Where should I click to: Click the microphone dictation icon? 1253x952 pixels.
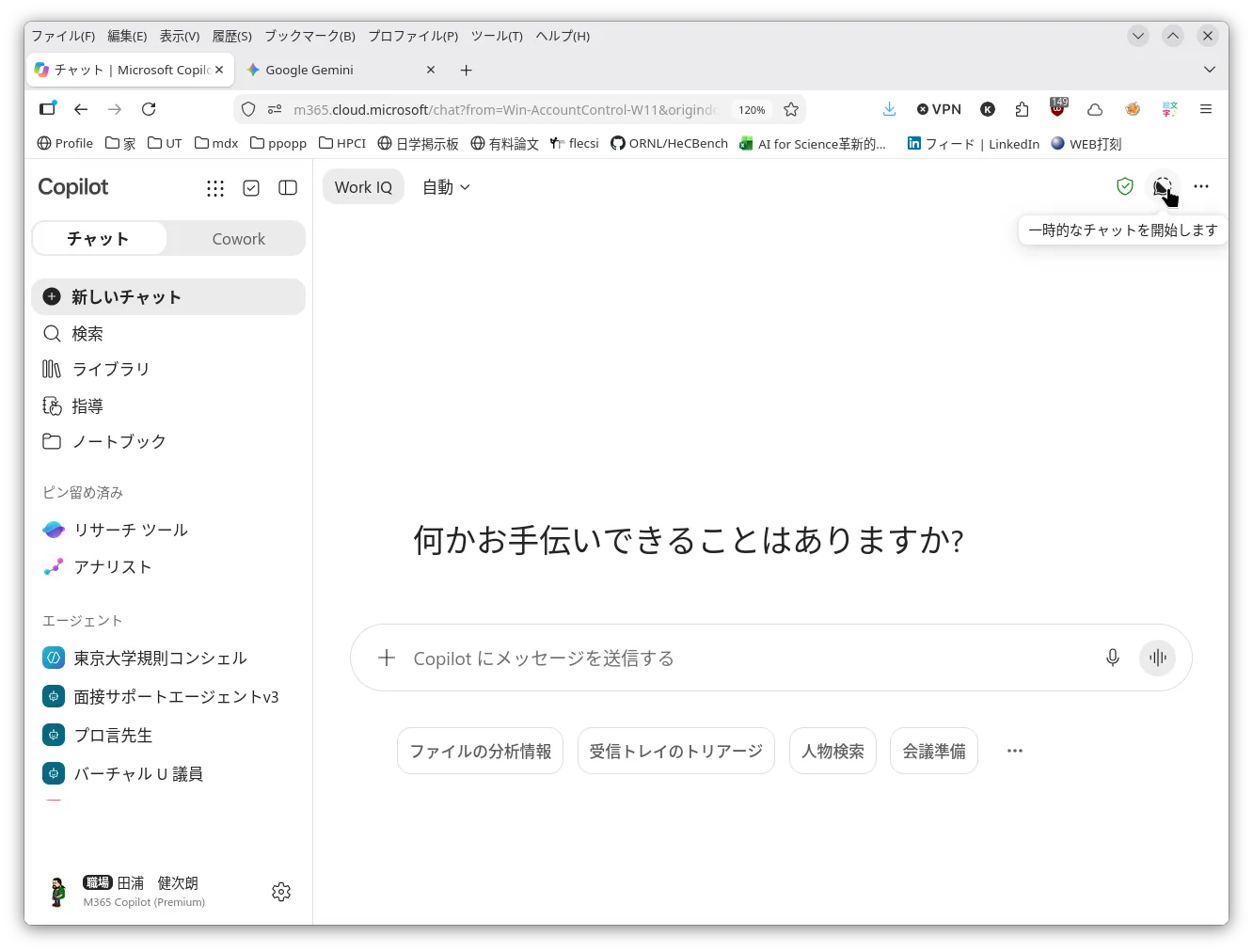[x=1113, y=658]
